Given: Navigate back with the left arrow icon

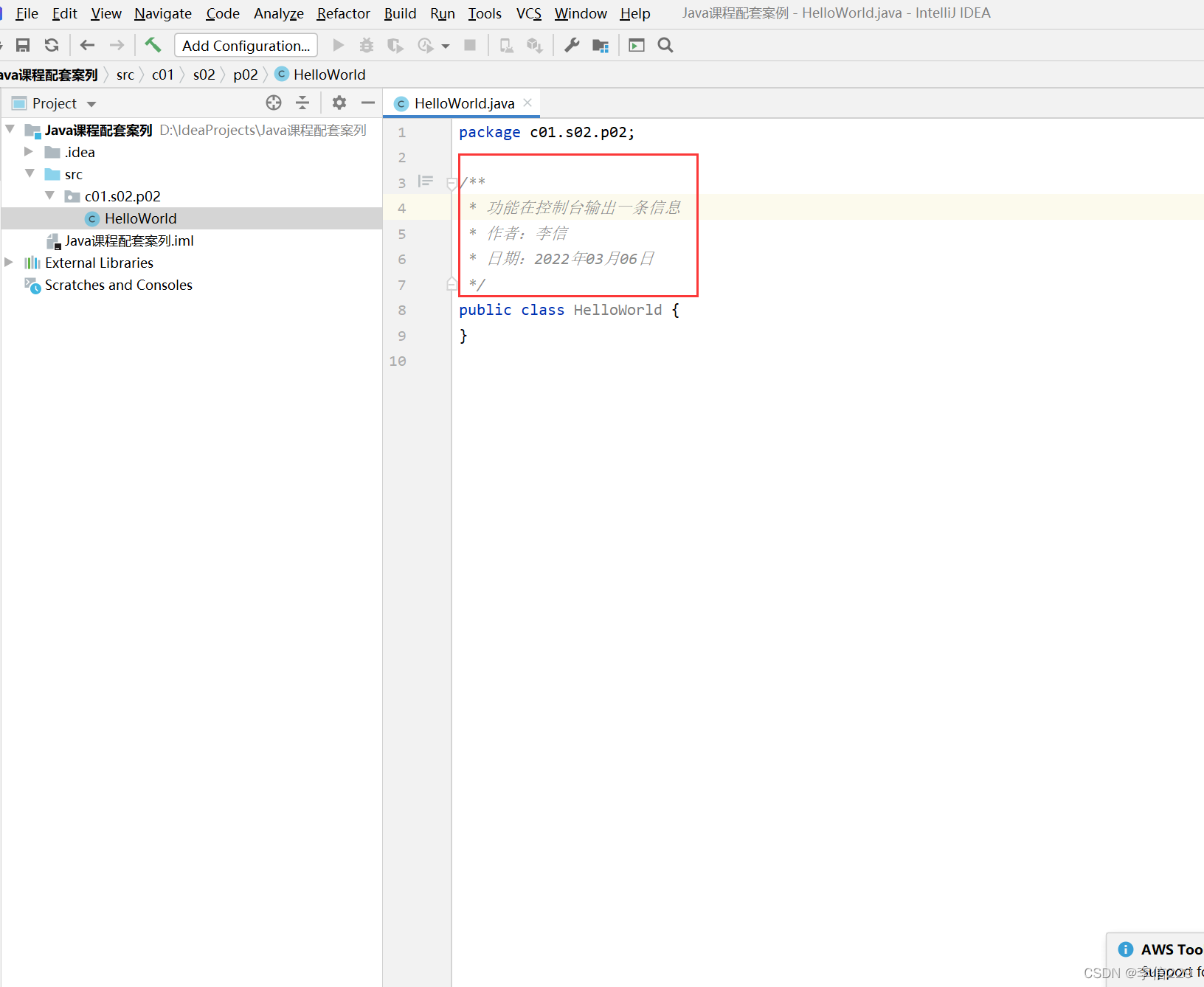Looking at the screenshot, I should (87, 46).
